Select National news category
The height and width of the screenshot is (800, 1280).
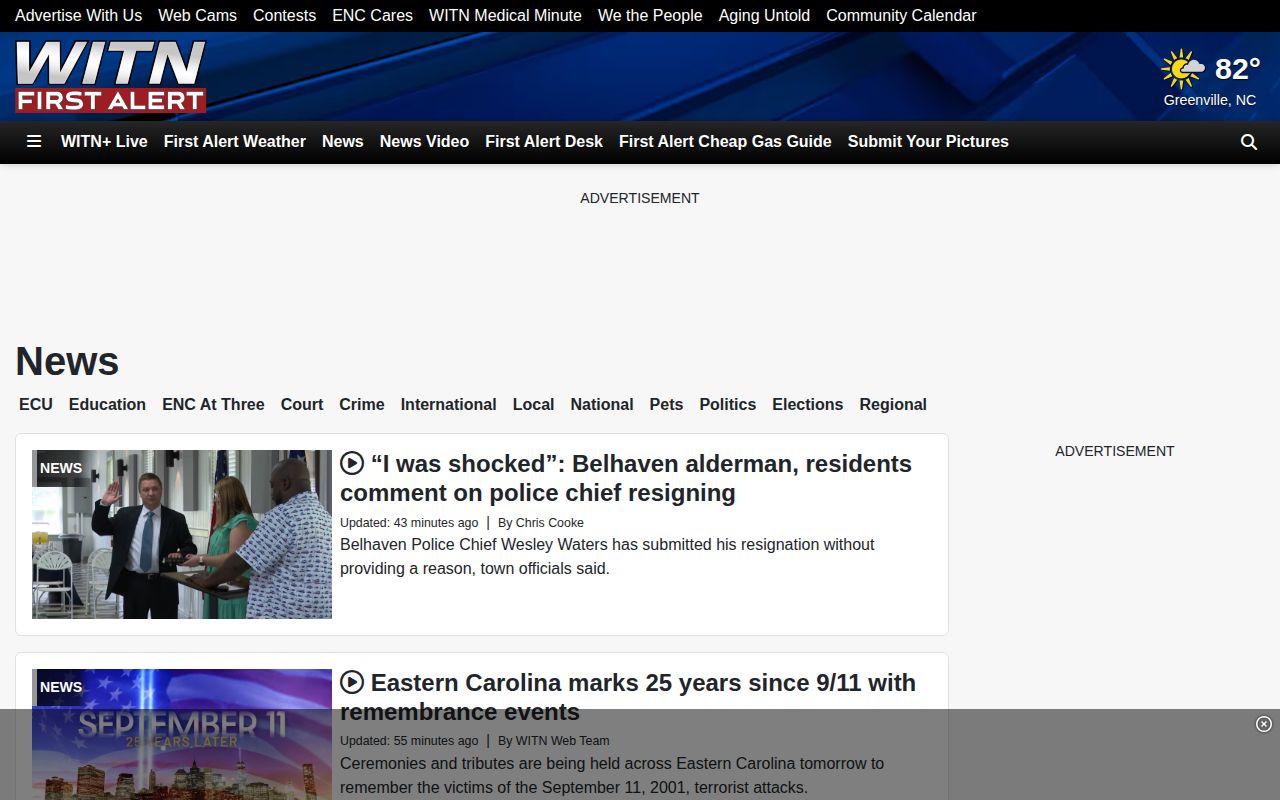coord(602,405)
